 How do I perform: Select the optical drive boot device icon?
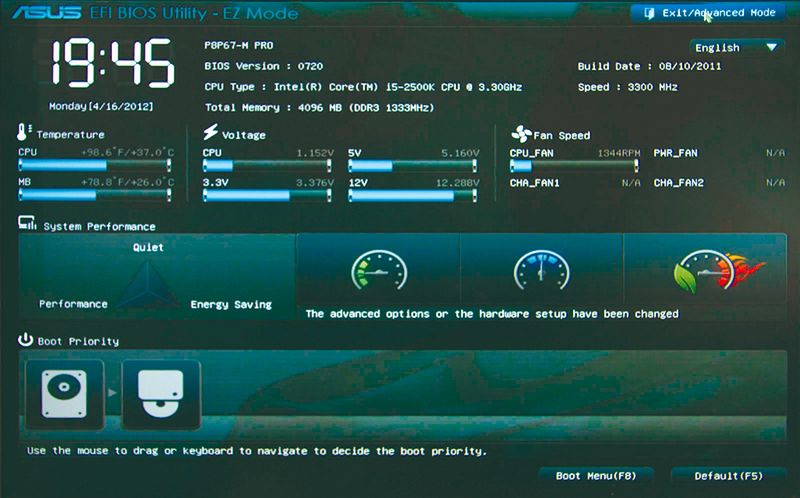click(161, 394)
